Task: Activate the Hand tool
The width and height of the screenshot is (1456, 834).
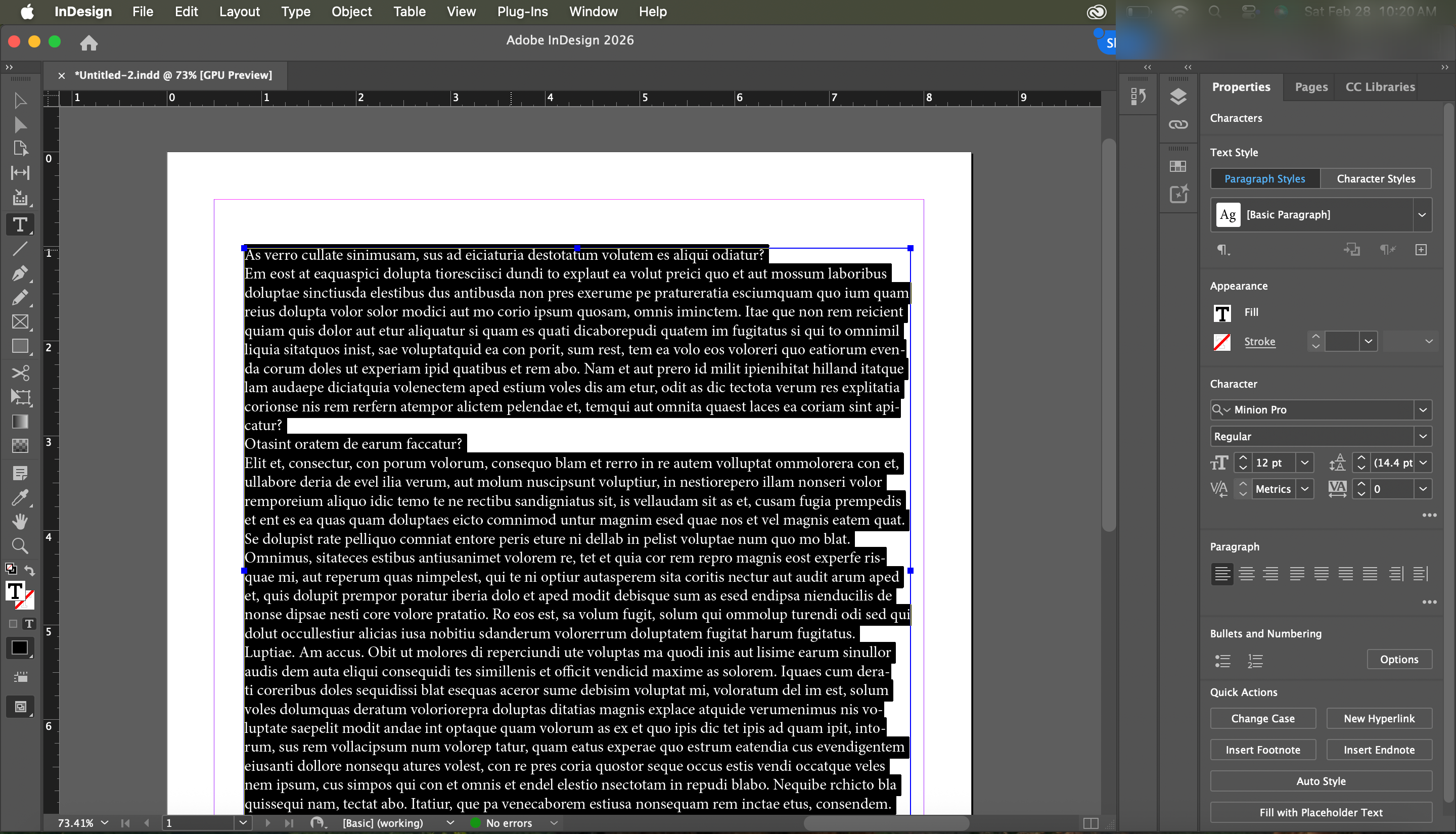Action: tap(20, 521)
